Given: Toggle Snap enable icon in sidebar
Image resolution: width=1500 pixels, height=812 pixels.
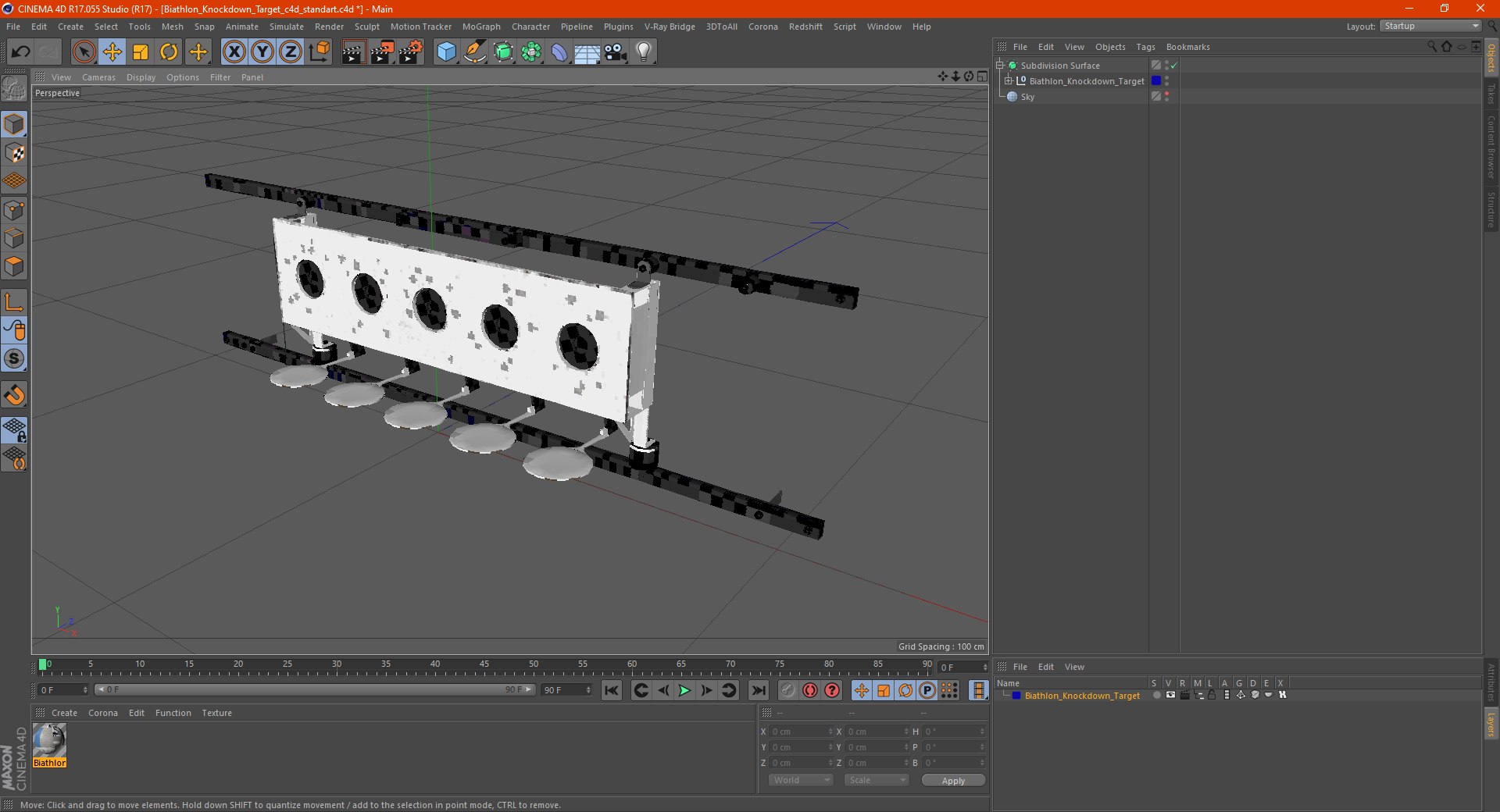Looking at the screenshot, I should coord(15,395).
